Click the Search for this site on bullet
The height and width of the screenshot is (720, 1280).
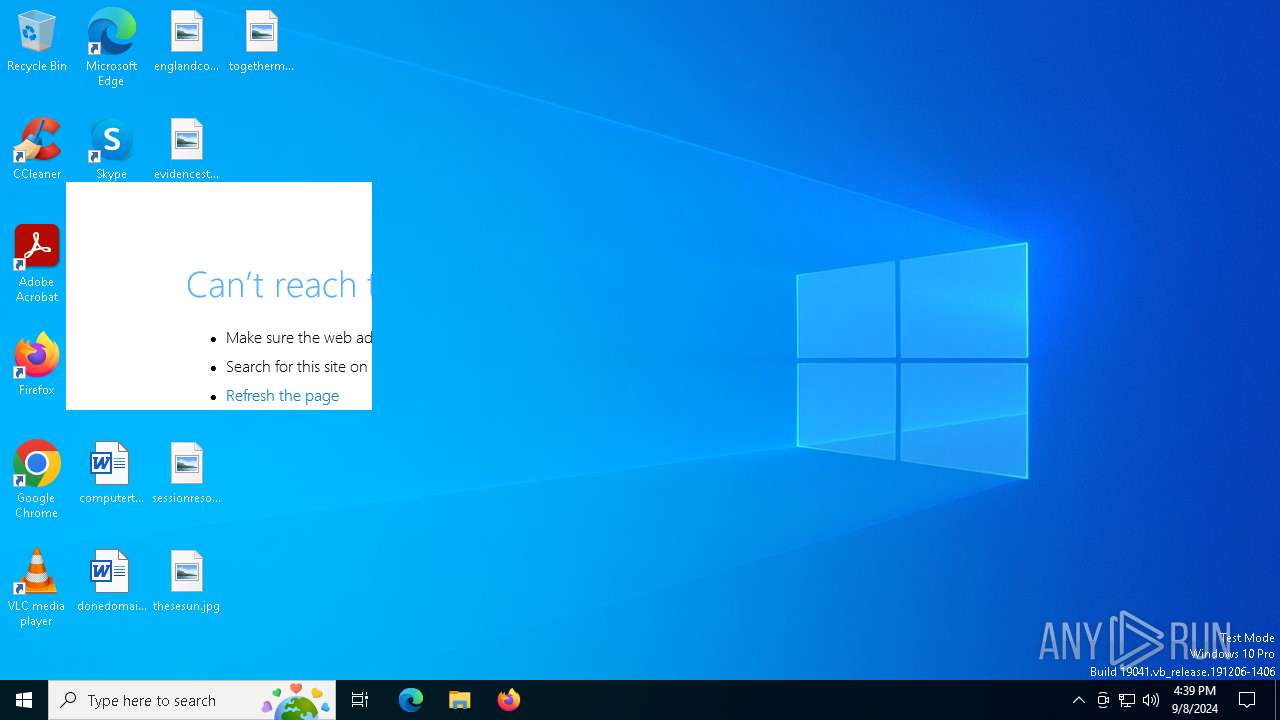(x=297, y=367)
